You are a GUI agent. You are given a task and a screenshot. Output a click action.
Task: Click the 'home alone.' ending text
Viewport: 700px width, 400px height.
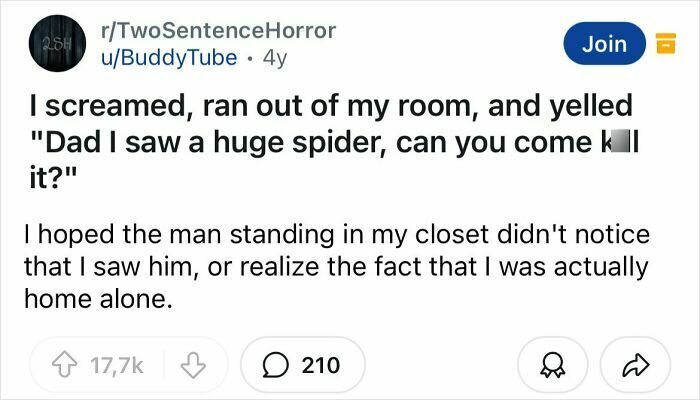coord(98,299)
